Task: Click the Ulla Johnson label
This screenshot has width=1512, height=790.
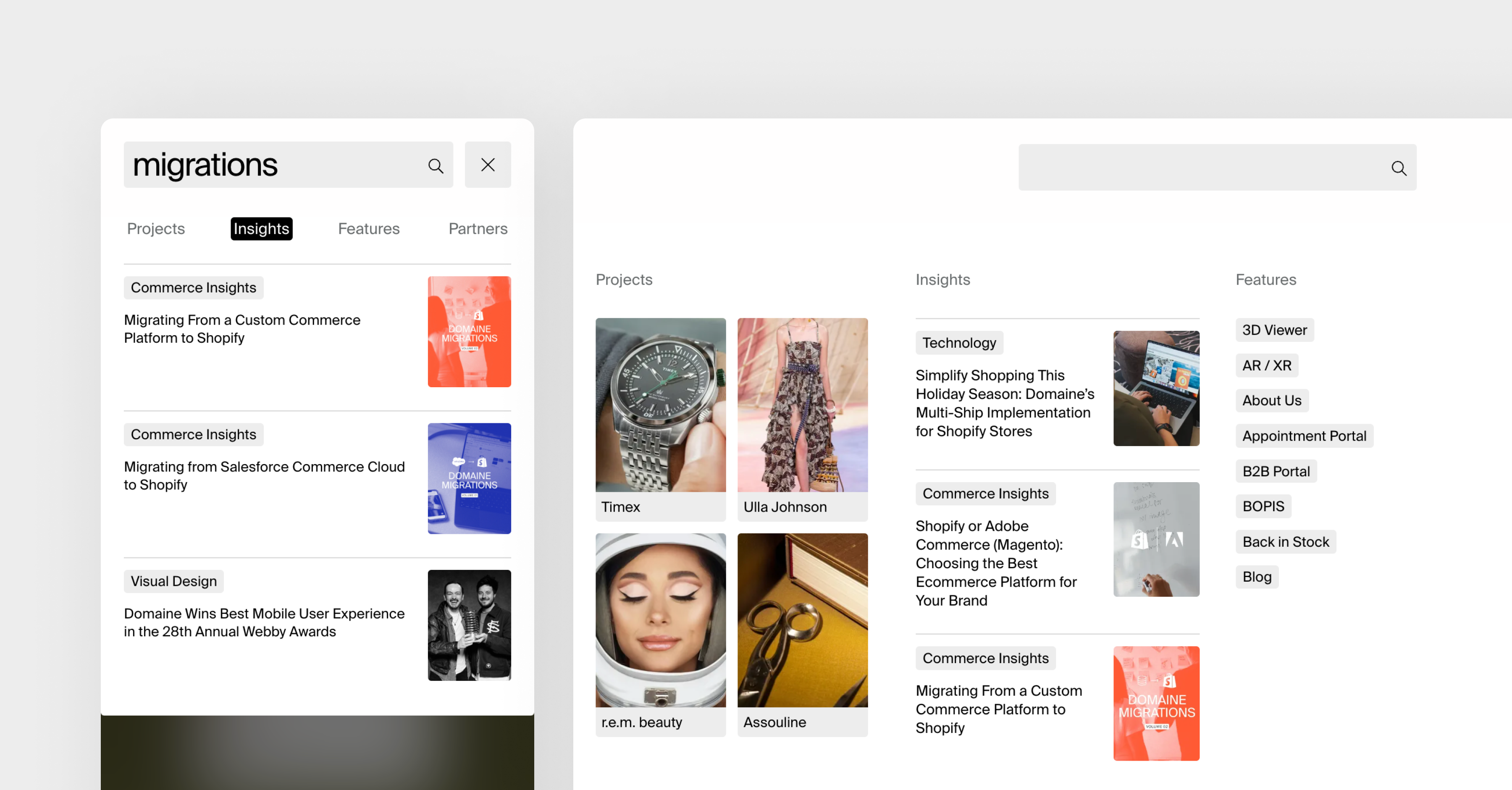Action: pyautogui.click(x=785, y=507)
